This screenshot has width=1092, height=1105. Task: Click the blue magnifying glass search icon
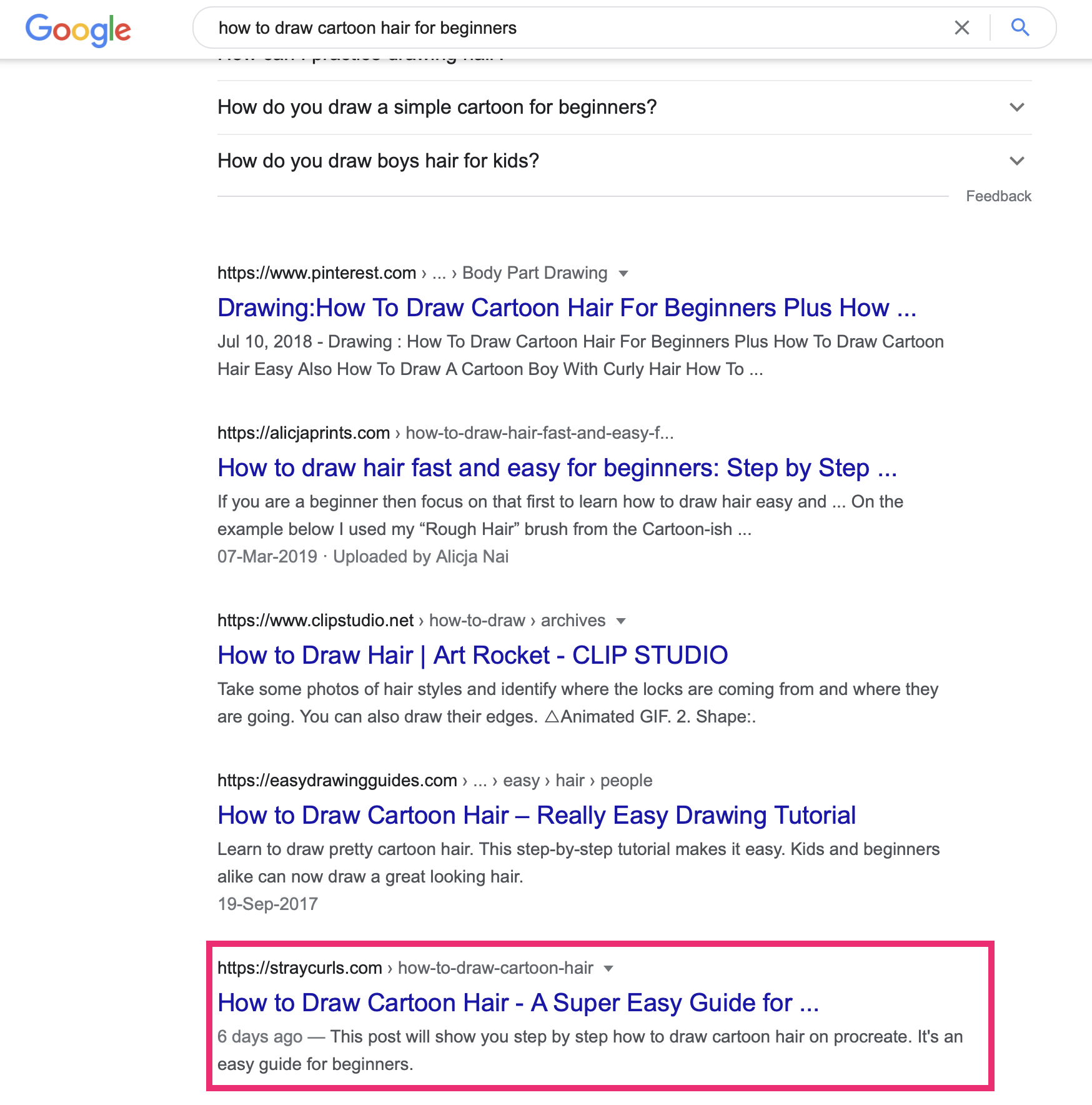click(x=1020, y=27)
